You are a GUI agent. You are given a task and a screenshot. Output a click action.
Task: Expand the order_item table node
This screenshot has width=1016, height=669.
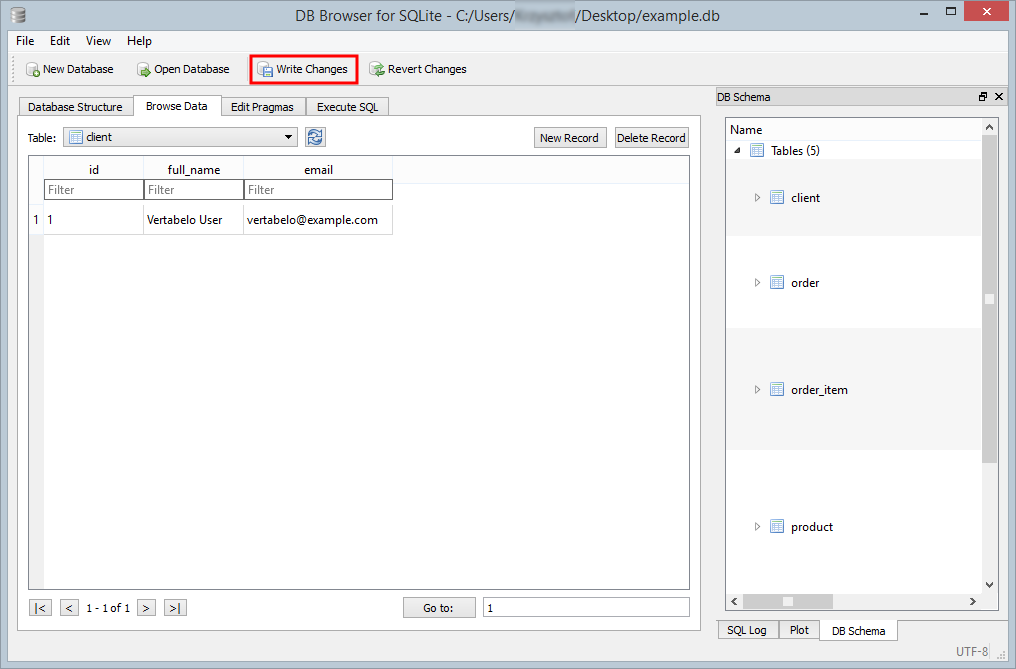click(x=757, y=390)
